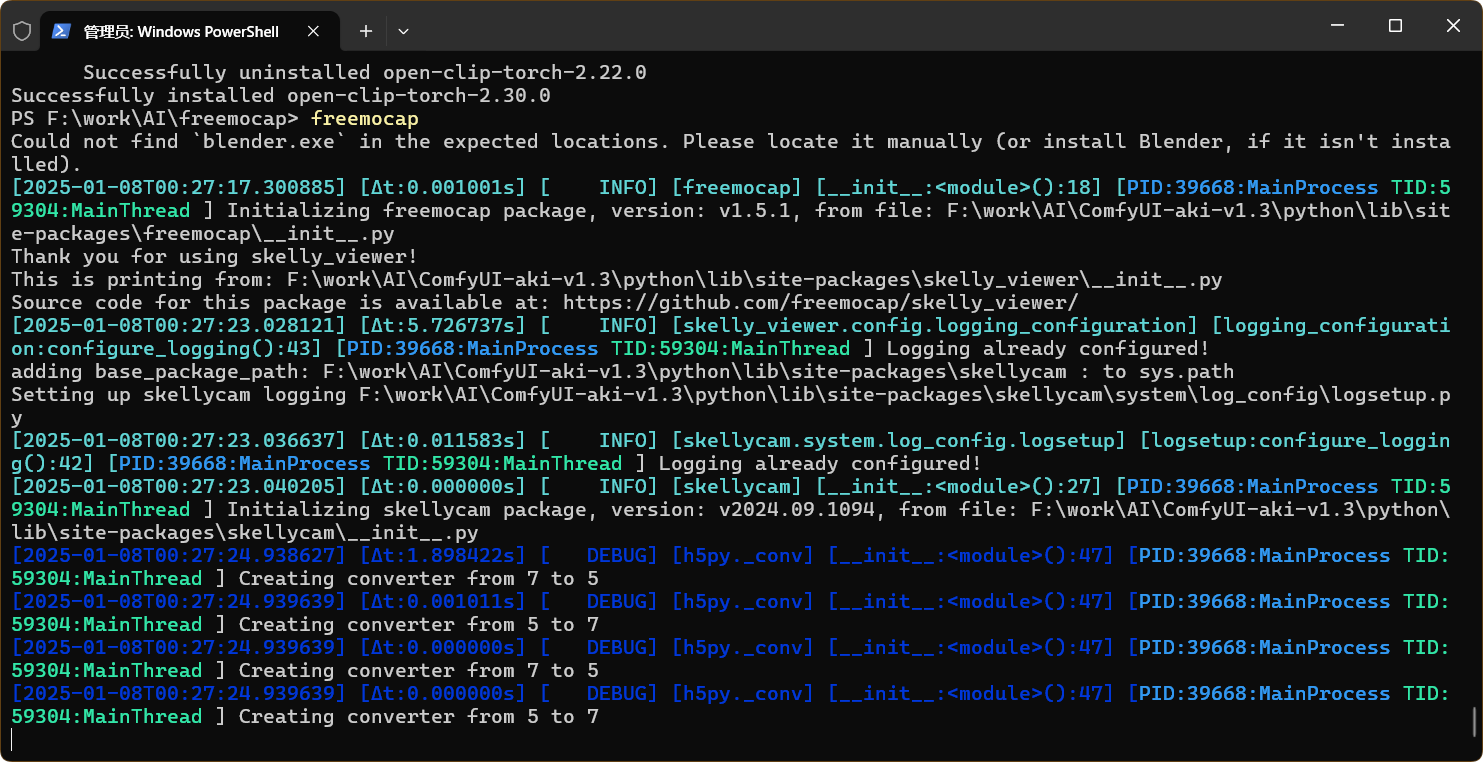Click timestamp '2025-01-08T00:27:23.040205'
The image size is (1483, 762).
click(179, 486)
